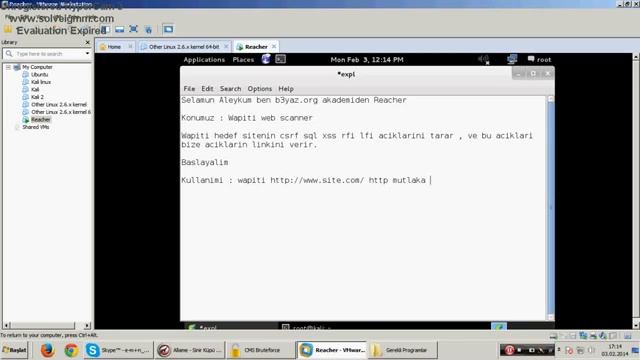The image size is (640, 360).
Task: Click the Başlat start button
Action: point(15,350)
